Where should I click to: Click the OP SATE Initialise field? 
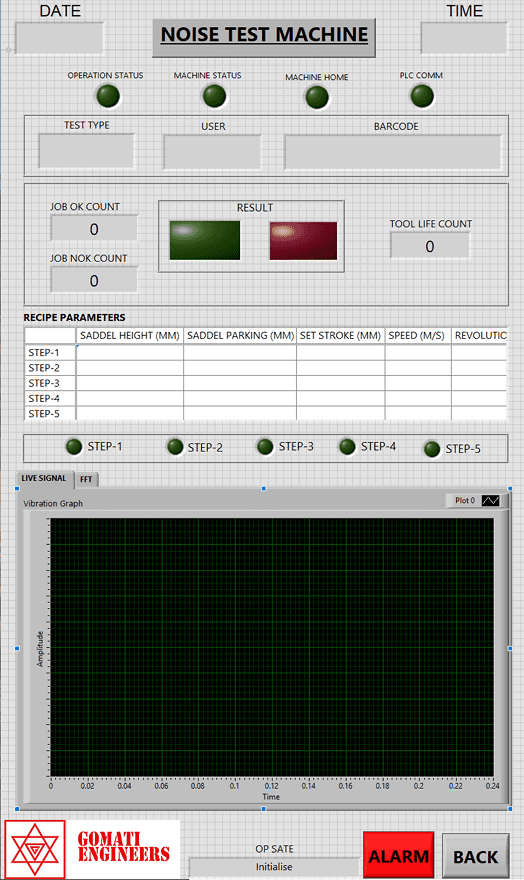274,867
